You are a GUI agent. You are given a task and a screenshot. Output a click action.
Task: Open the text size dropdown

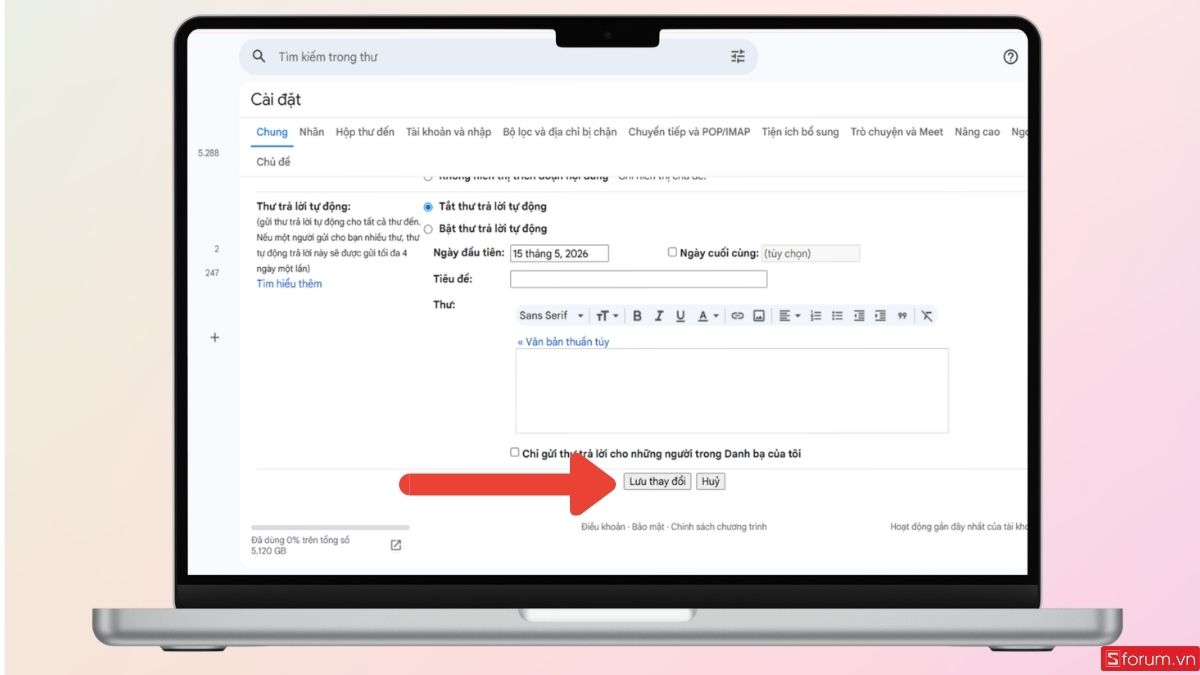click(607, 316)
